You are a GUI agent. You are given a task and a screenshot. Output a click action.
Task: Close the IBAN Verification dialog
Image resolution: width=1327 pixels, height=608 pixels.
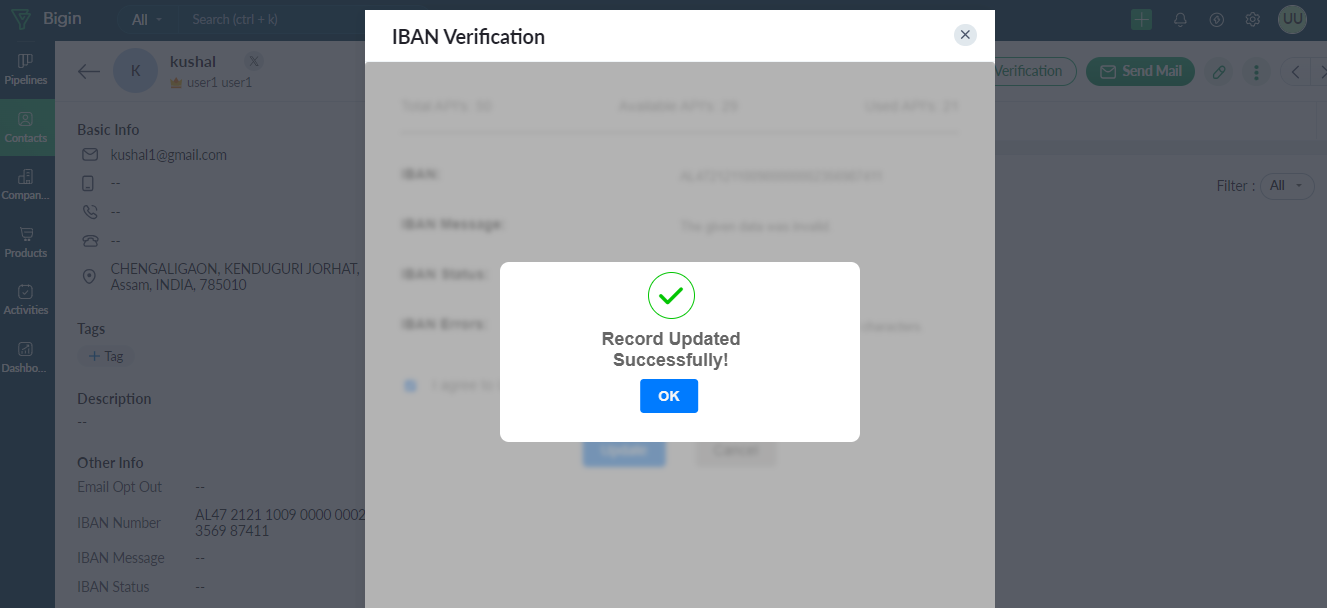(965, 35)
